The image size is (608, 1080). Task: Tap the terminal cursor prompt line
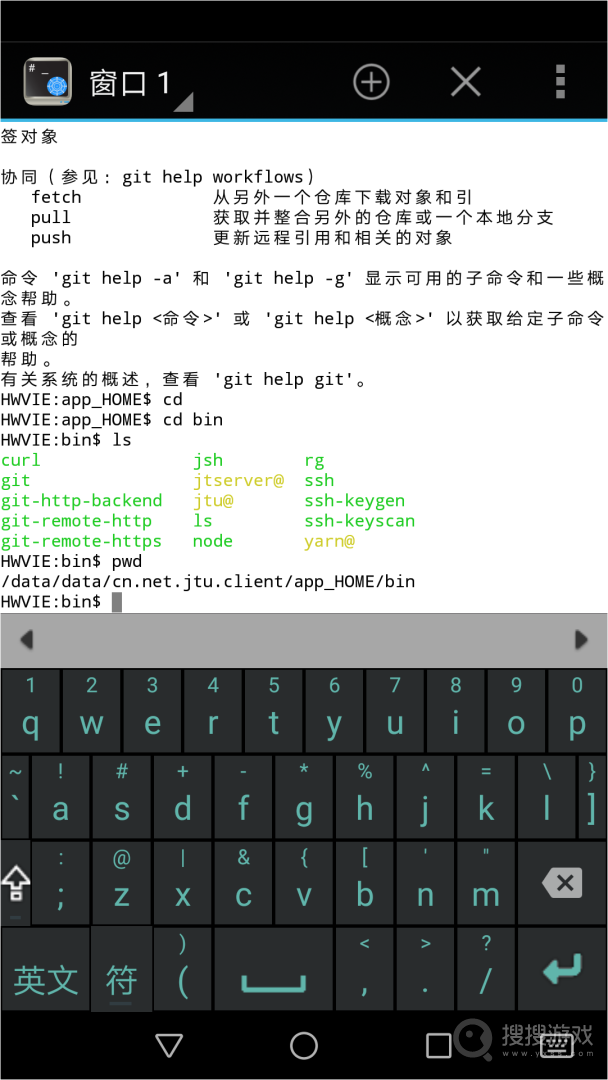(61, 602)
